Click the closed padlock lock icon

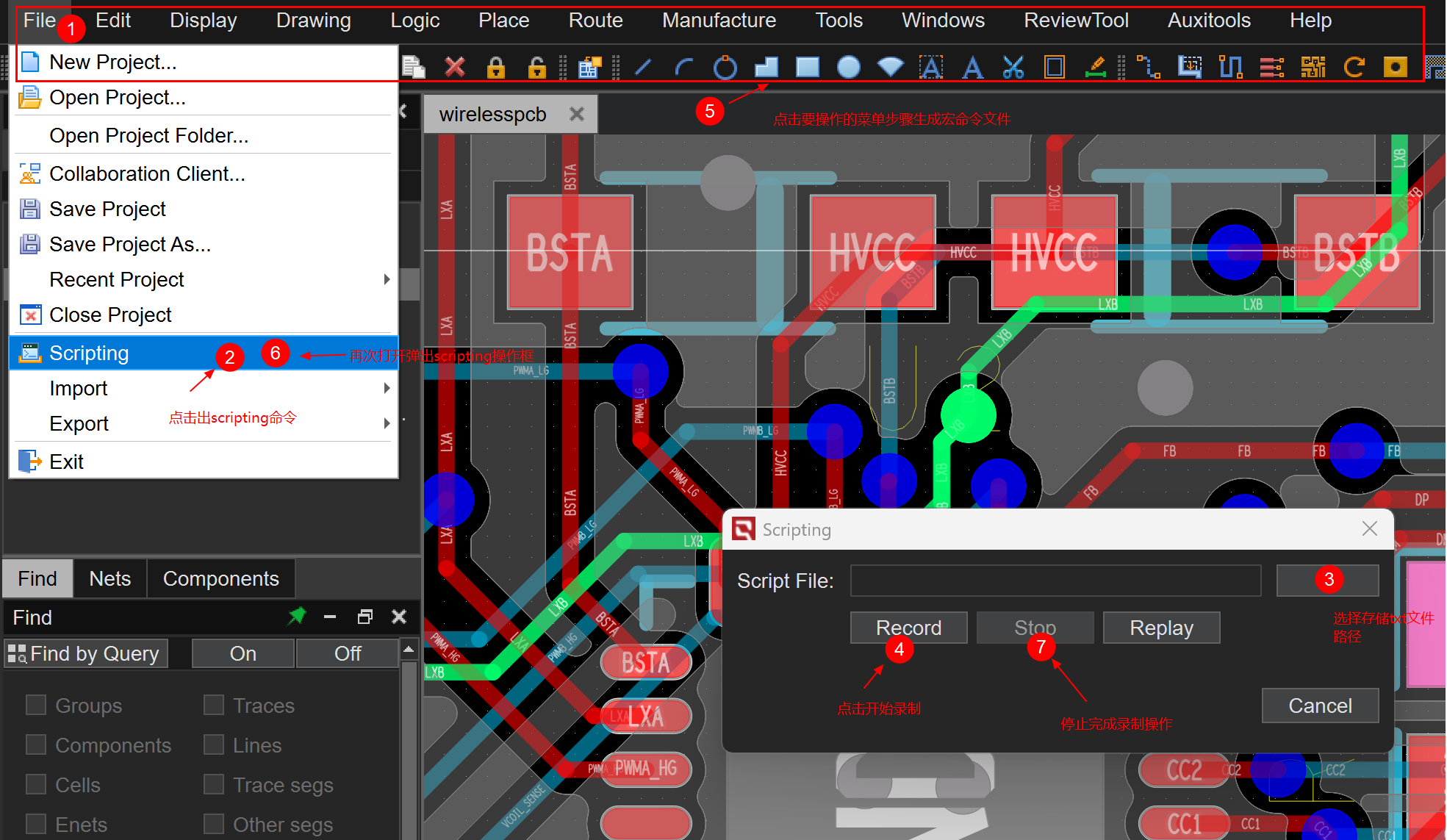point(496,68)
